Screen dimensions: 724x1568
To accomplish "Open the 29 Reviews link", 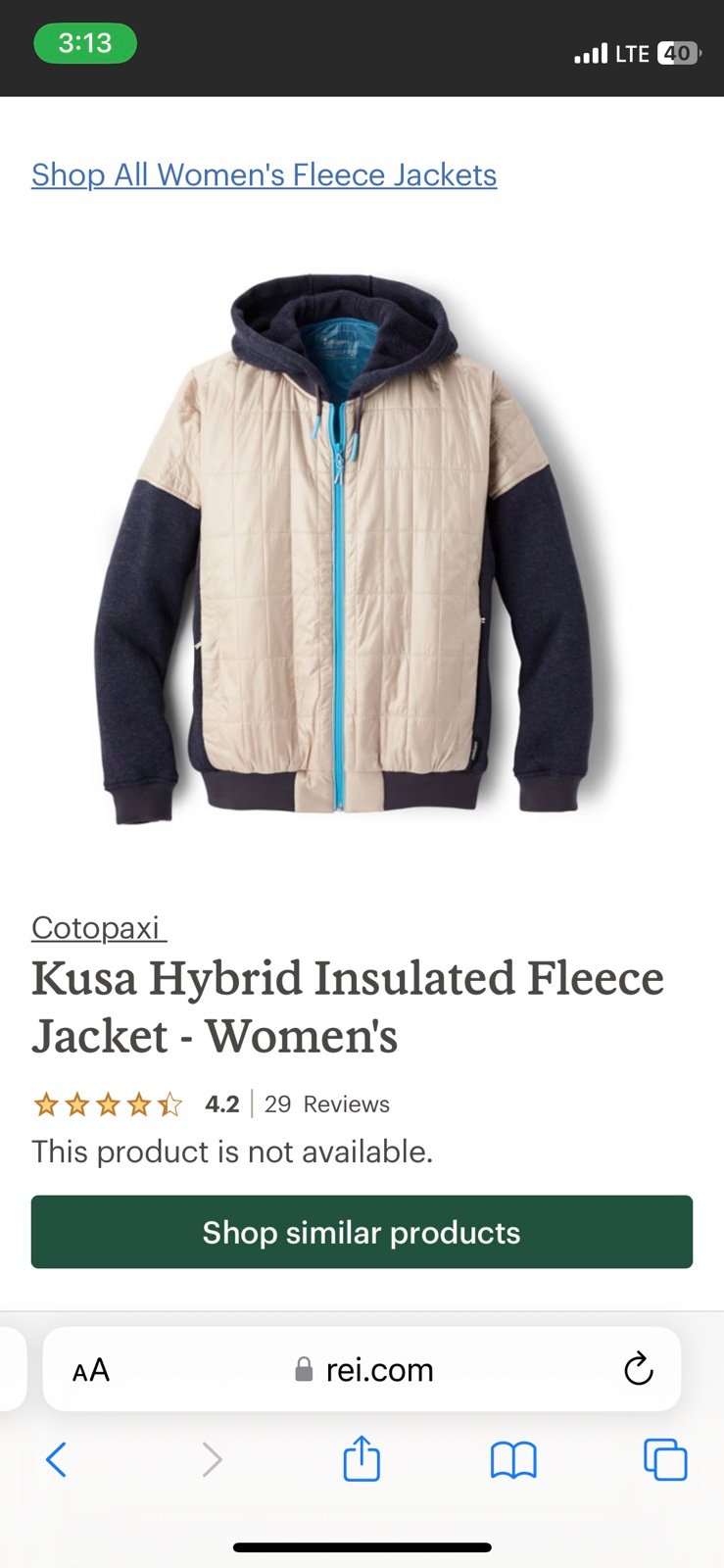I will [x=327, y=1104].
